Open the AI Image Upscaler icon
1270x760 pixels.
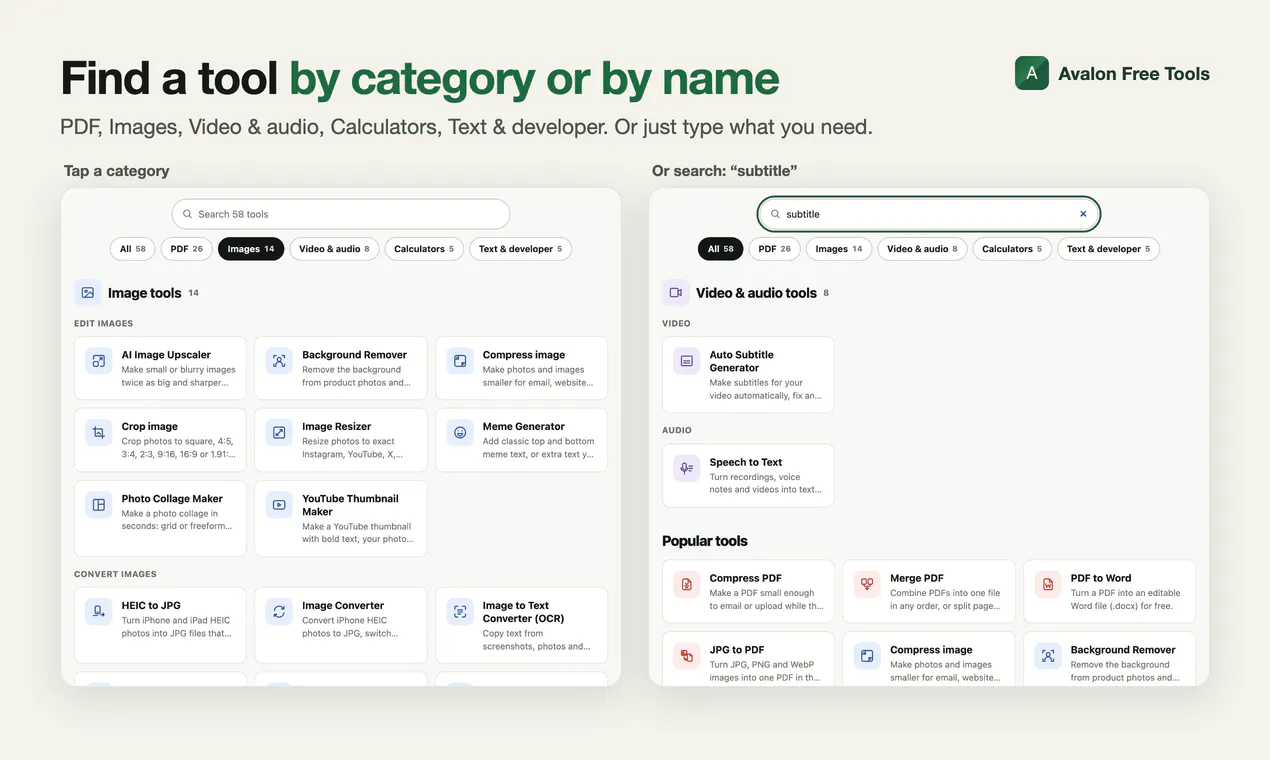click(99, 362)
